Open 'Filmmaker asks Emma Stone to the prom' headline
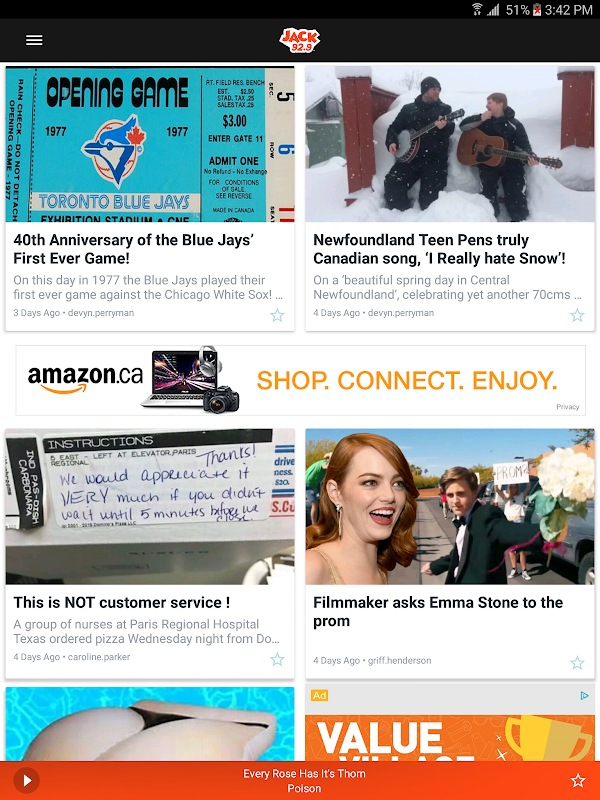 click(x=438, y=611)
